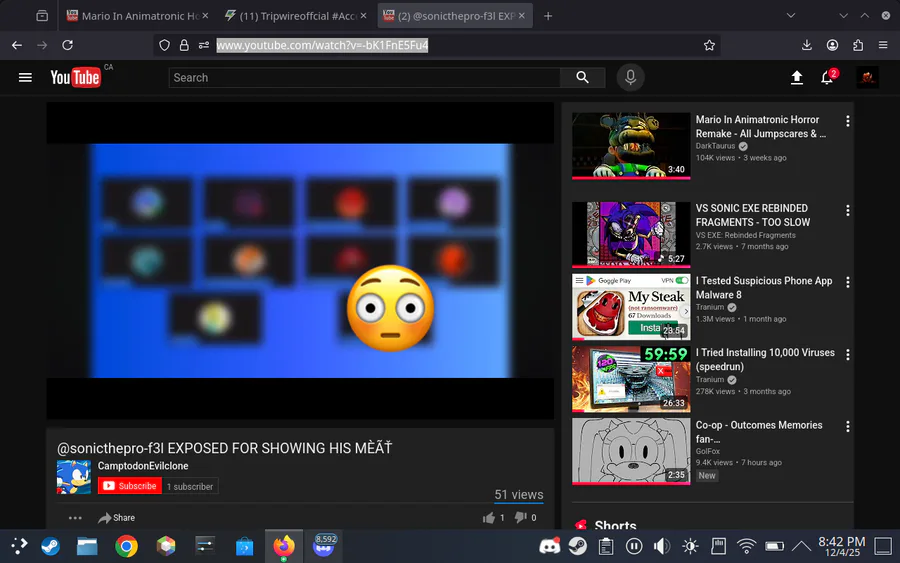Close the Mario In Animatronic tab
The width and height of the screenshot is (900, 563).
click(x=205, y=15)
